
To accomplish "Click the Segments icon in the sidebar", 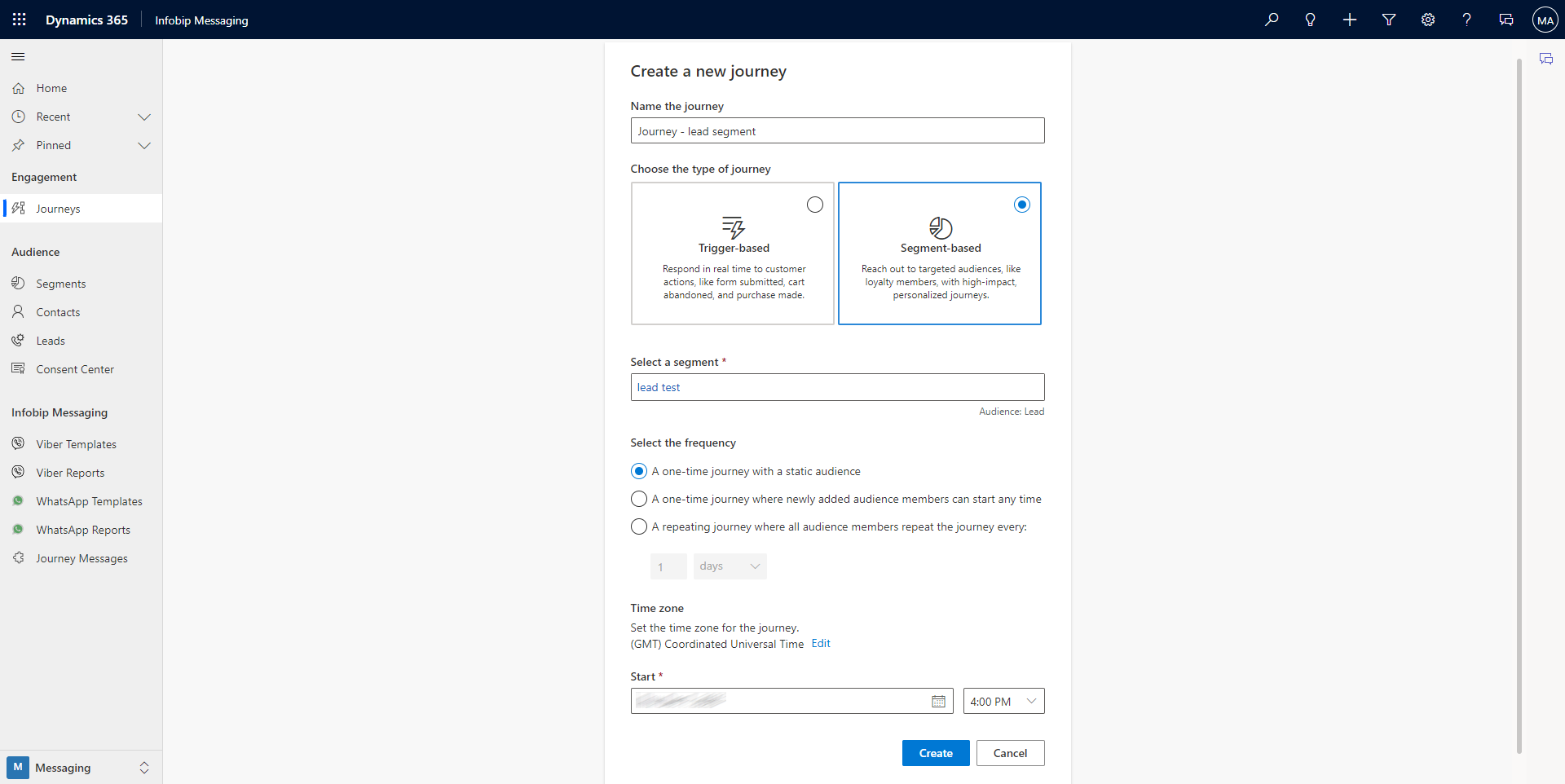I will tap(18, 283).
